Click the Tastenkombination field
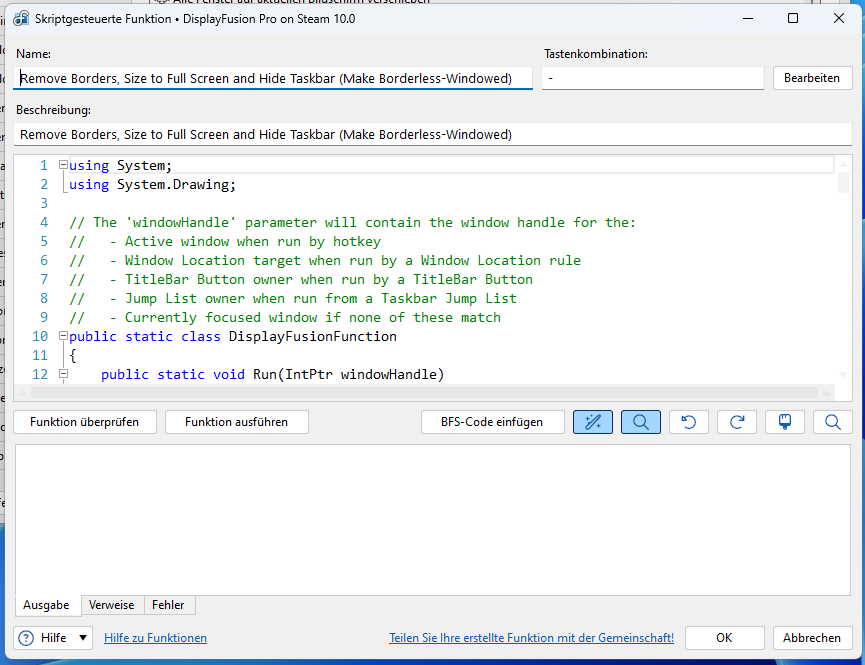Screen dimensions: 865x665 click(x=653, y=78)
